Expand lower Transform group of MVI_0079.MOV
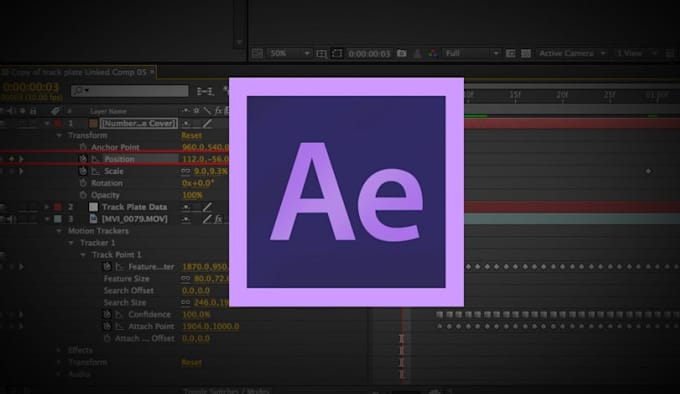Viewport: 680px width, 394px height. (59, 362)
